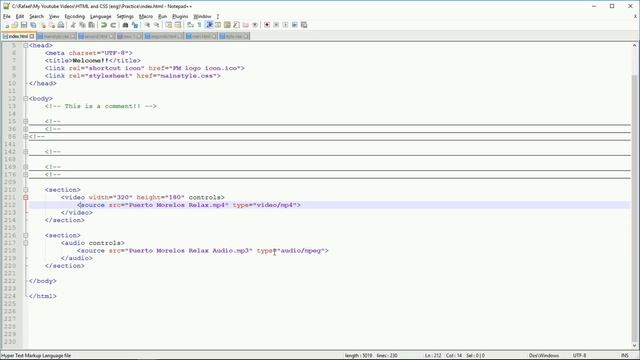Expand the folded comment at line 15
The width and height of the screenshot is (640, 360).
pos(26,121)
